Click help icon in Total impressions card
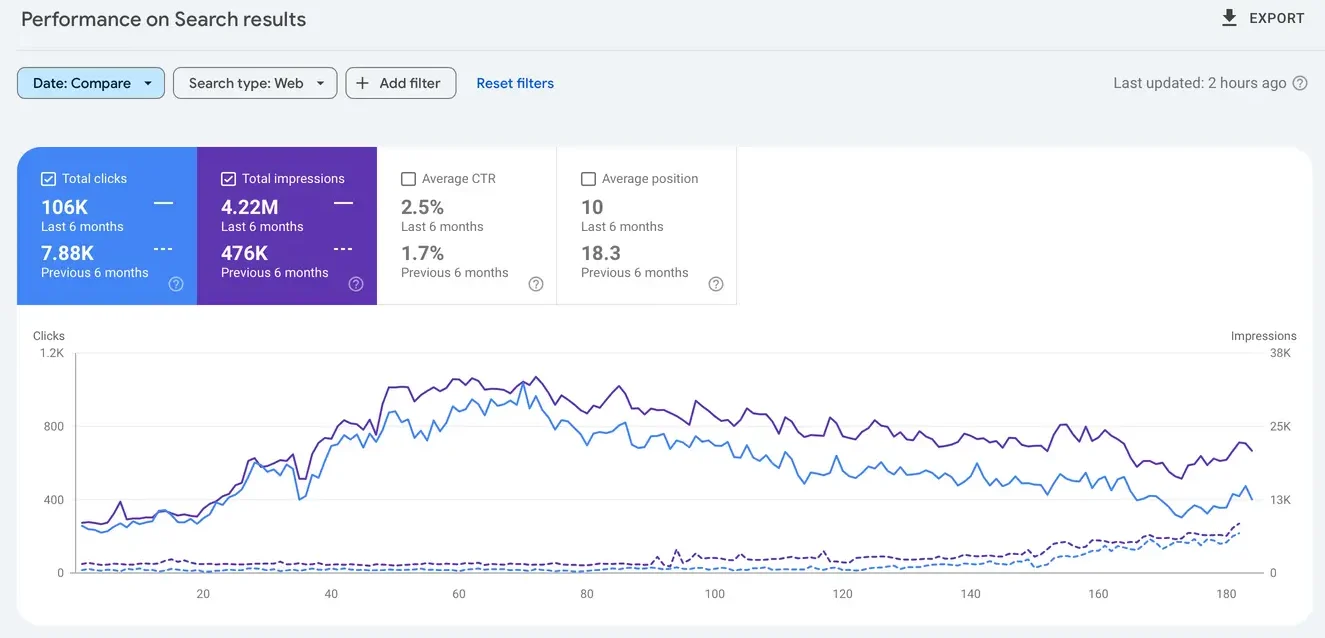This screenshot has width=1325, height=638. coord(356,284)
